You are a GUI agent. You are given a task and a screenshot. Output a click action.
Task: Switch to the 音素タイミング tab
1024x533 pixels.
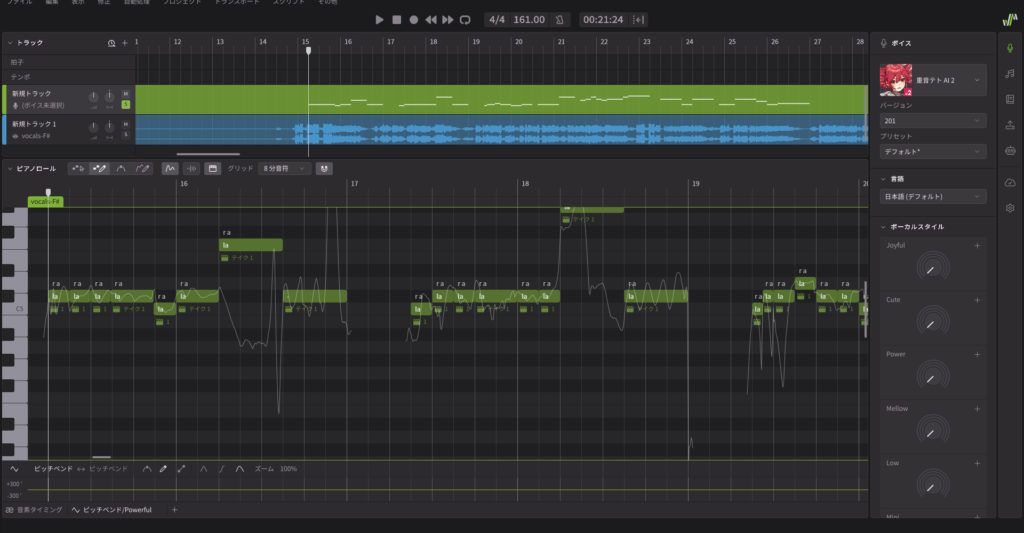coord(35,510)
